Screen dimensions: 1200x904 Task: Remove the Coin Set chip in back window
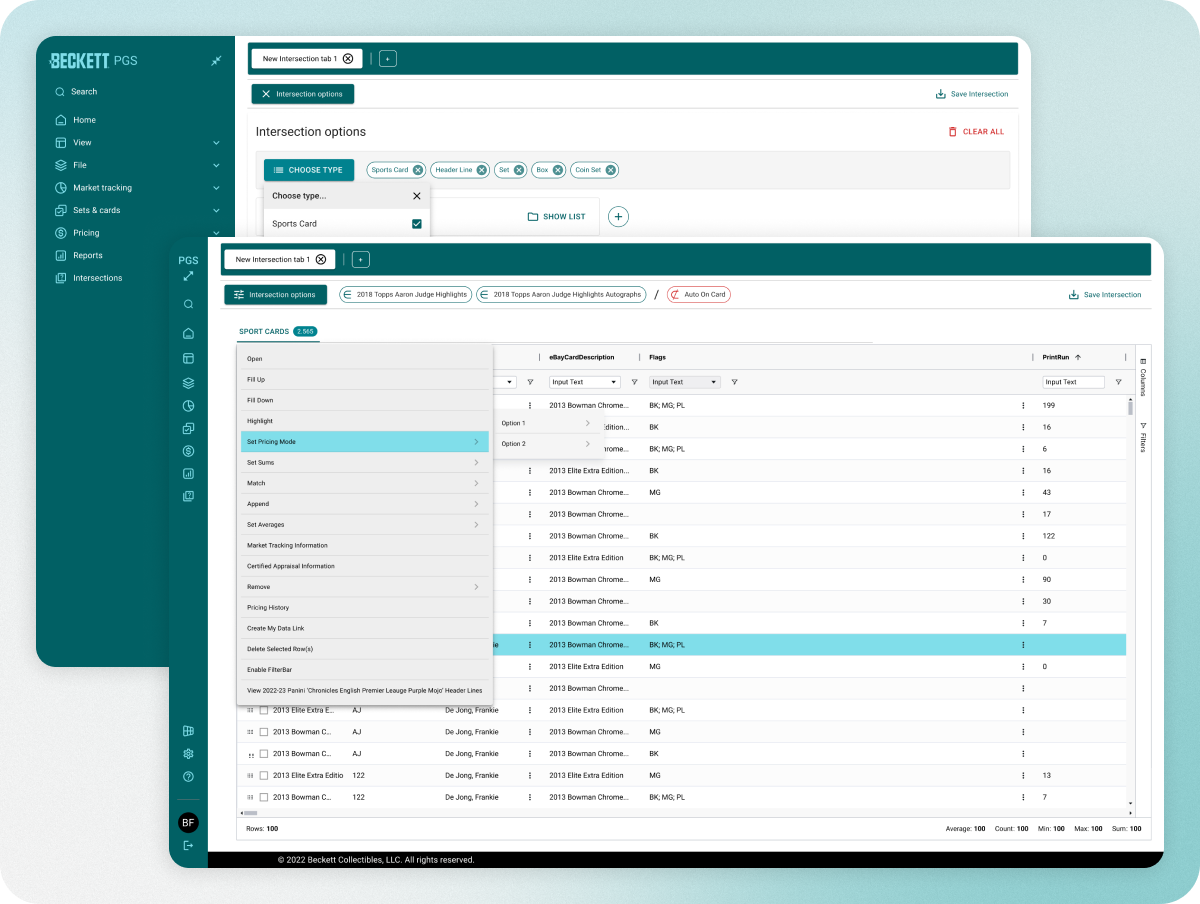pos(611,170)
